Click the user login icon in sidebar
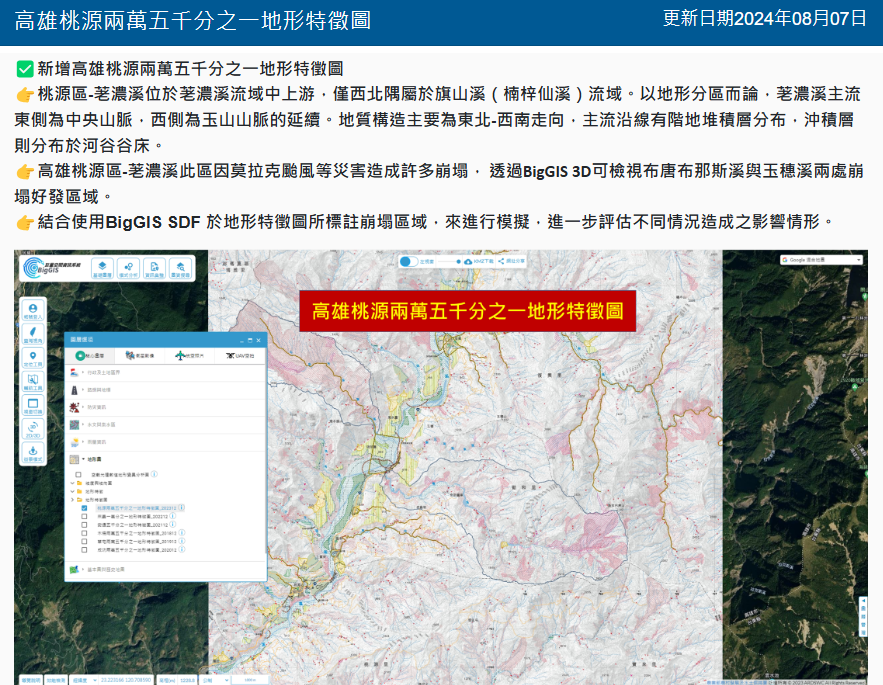 pos(33,310)
